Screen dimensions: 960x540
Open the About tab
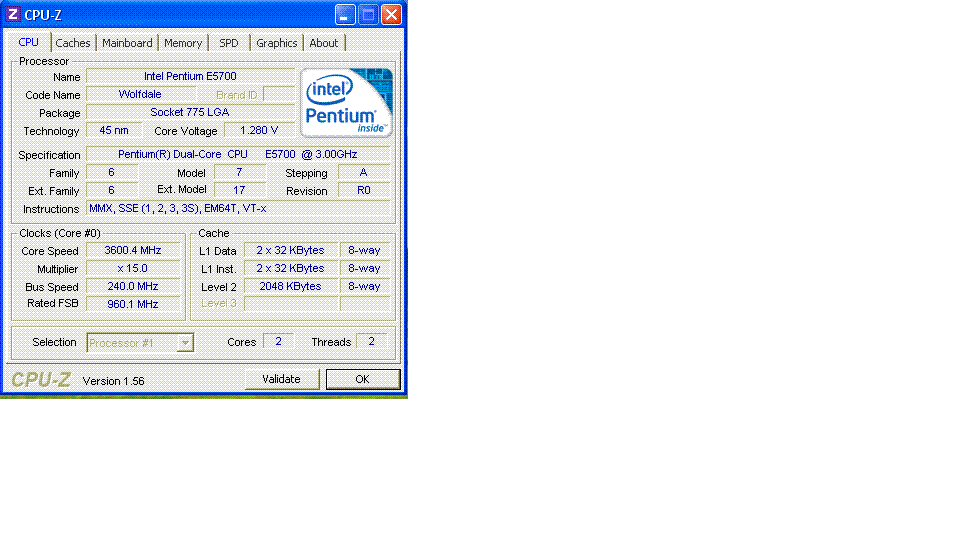click(324, 43)
